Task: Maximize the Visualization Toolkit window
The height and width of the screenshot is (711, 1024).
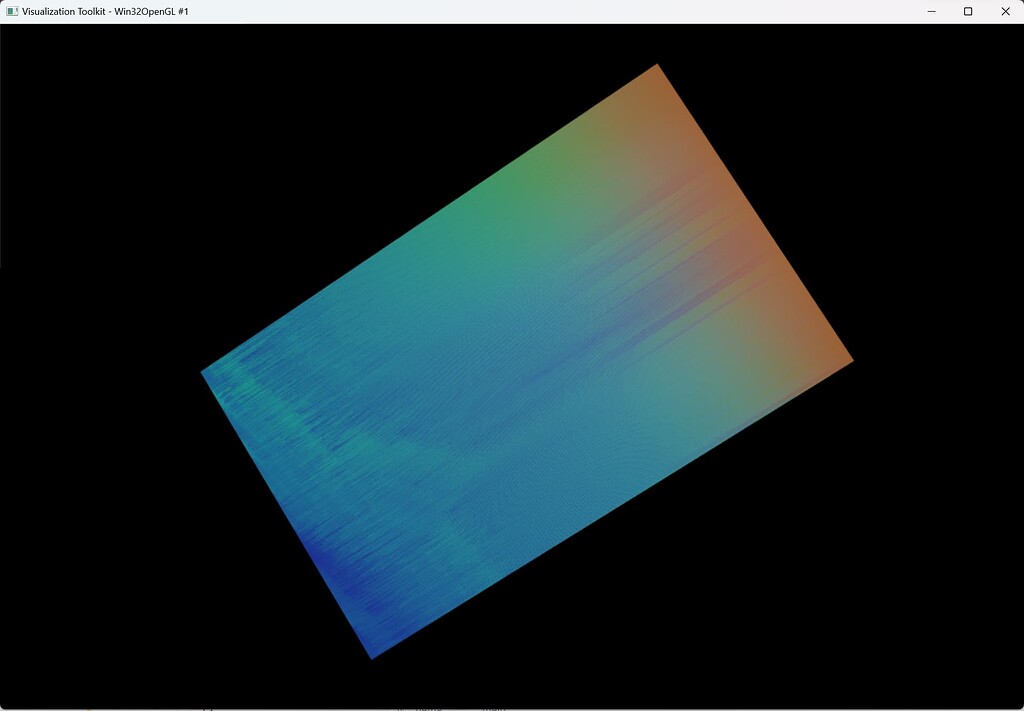Action: pyautogui.click(x=968, y=11)
